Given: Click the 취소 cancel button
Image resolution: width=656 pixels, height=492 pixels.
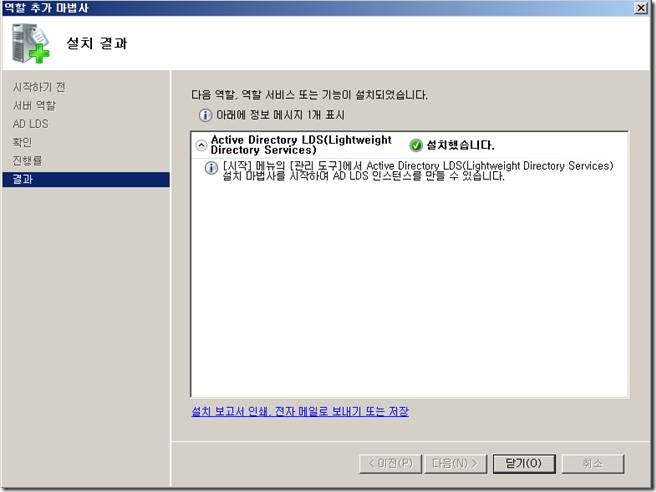Looking at the screenshot, I should 592,464.
